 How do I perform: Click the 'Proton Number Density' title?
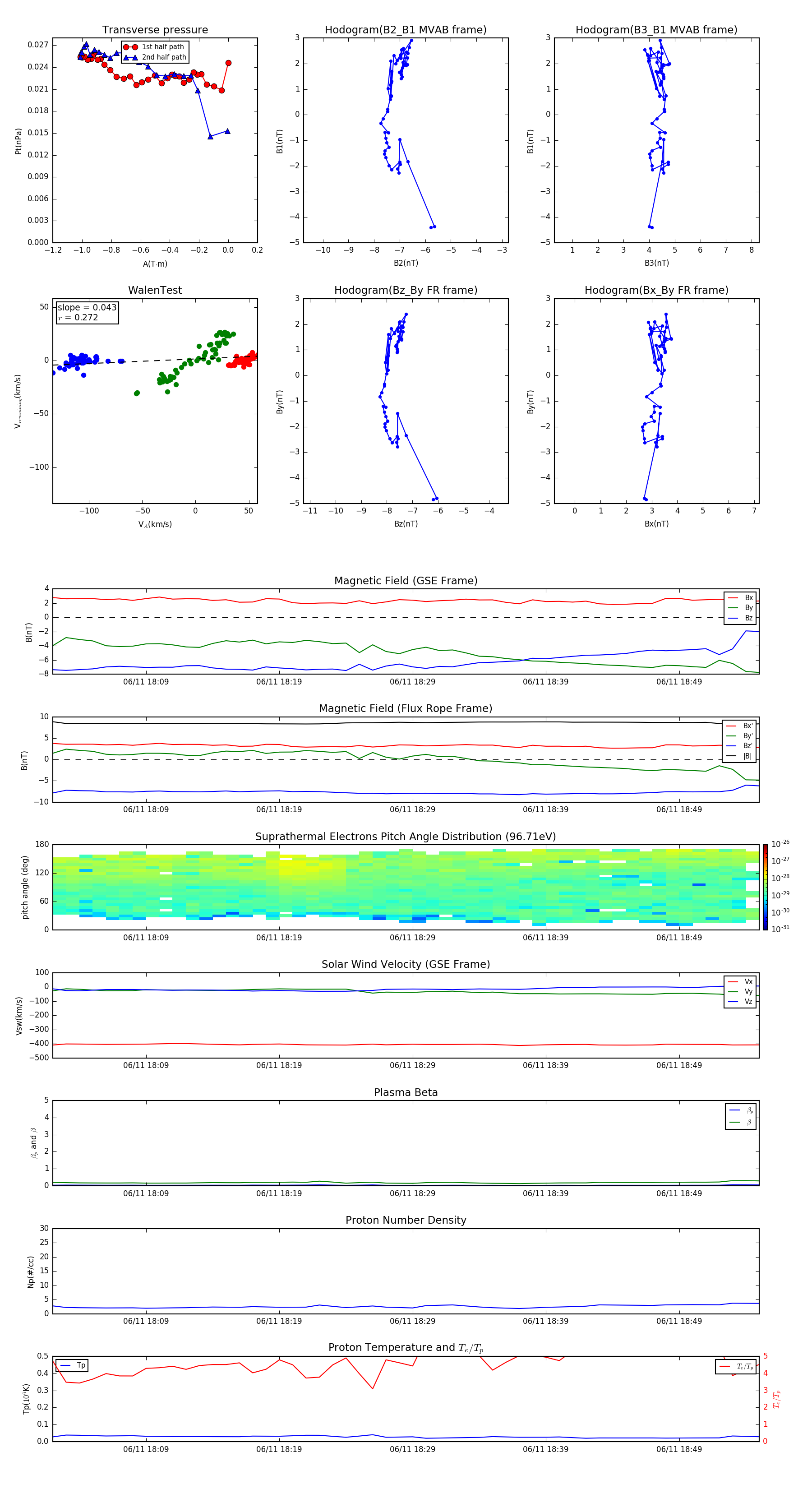[406, 1221]
